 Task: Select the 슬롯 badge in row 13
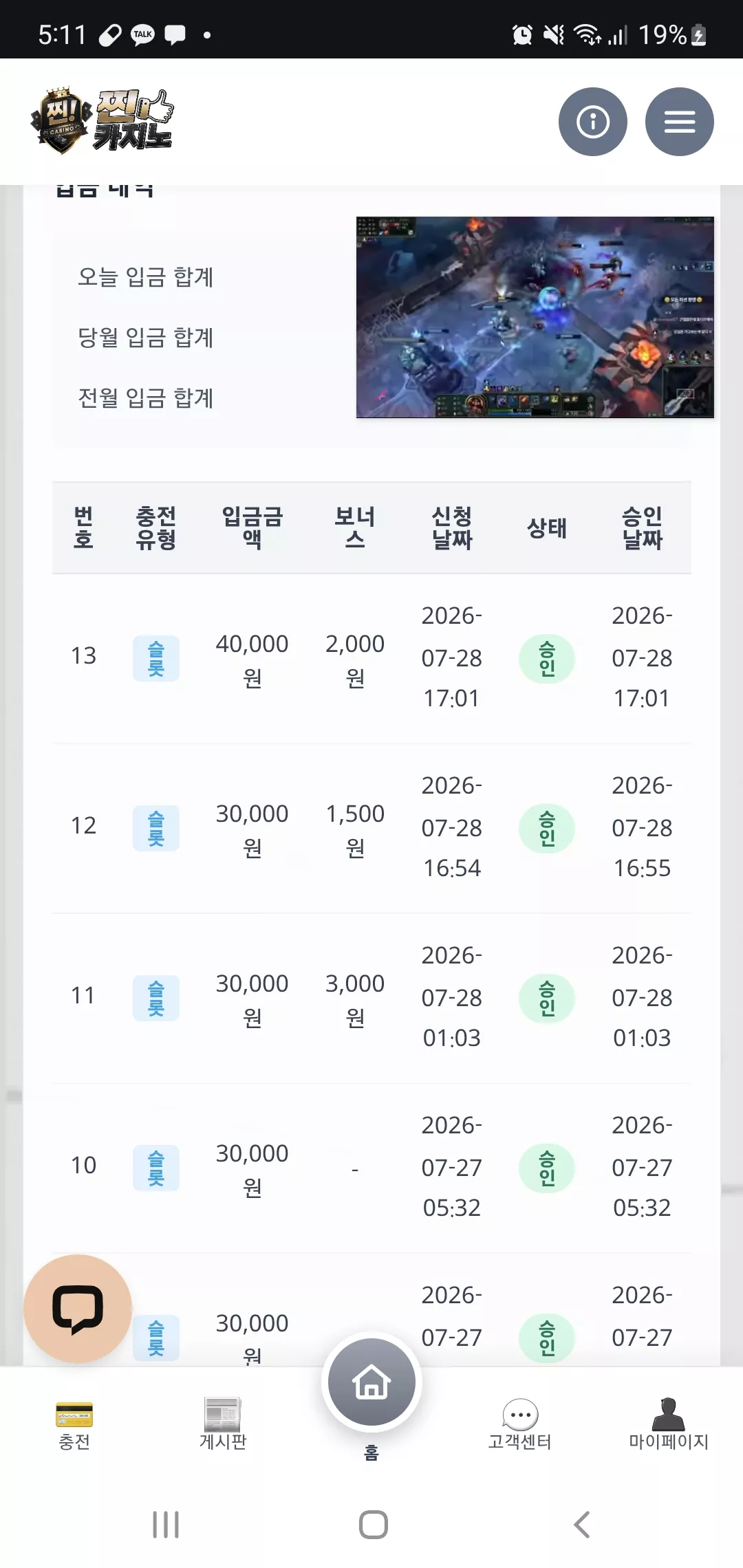(156, 658)
